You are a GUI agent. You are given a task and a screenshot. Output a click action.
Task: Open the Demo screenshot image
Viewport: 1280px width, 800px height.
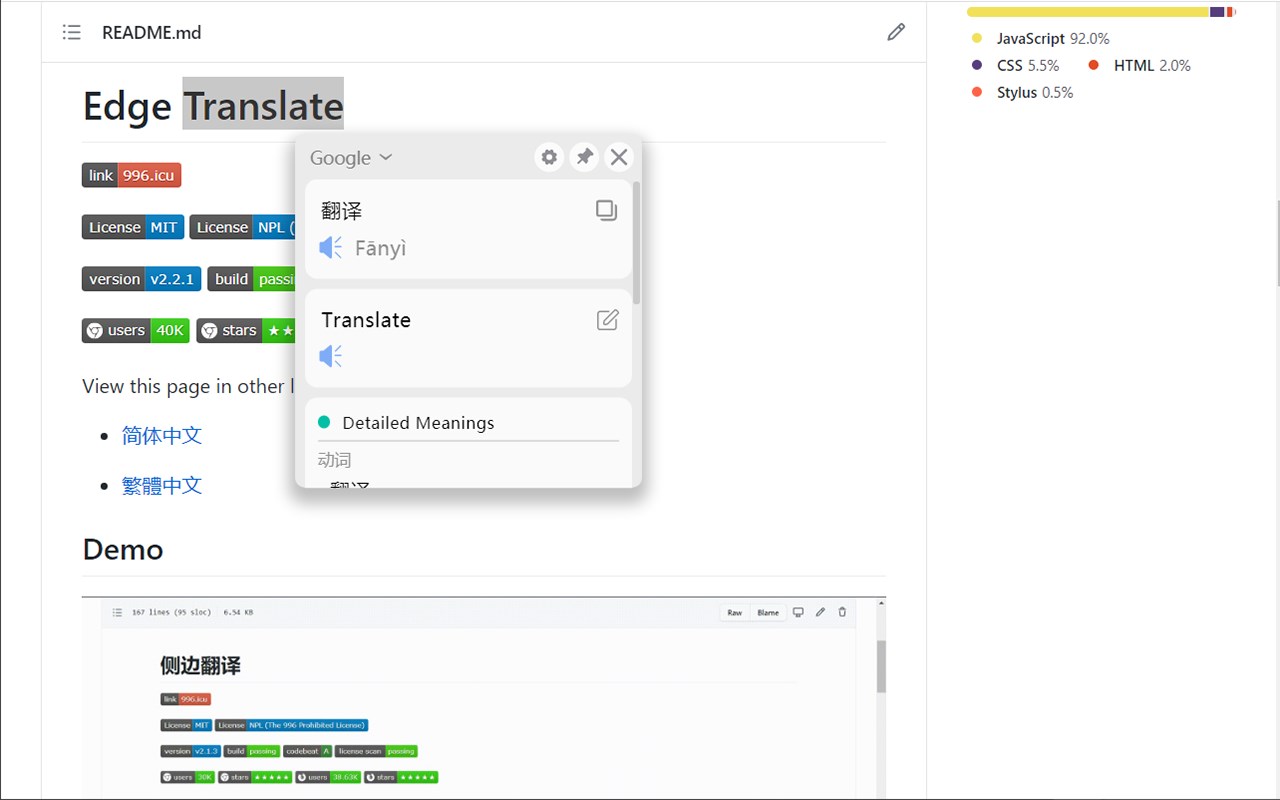[x=484, y=698]
